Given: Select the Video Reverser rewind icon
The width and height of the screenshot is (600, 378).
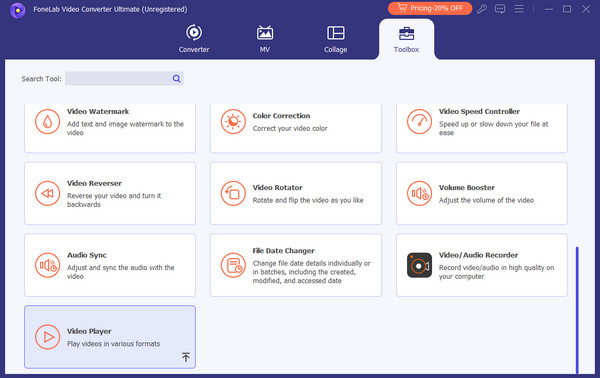Looking at the screenshot, I should (x=47, y=194).
